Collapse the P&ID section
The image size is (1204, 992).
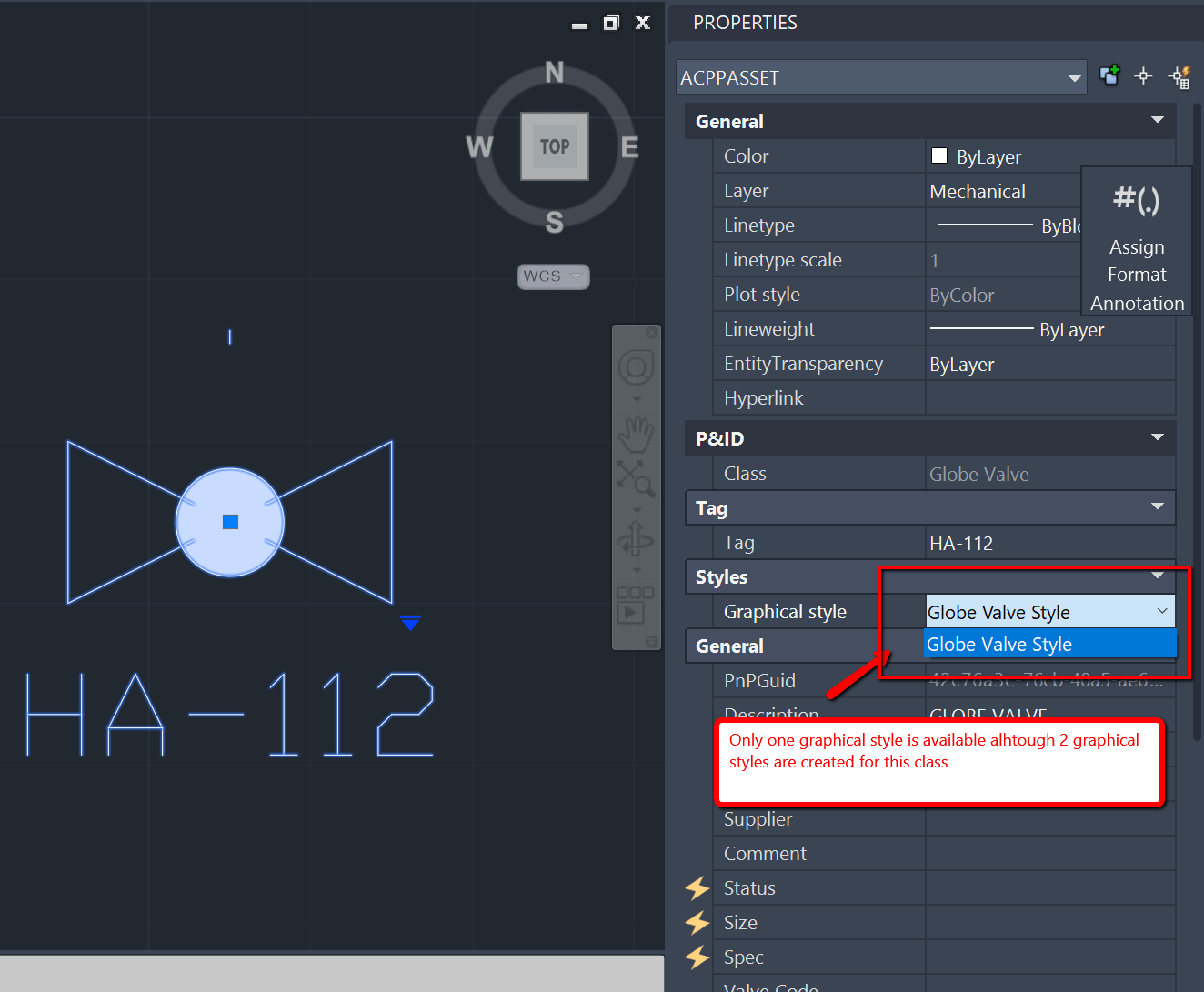tap(1158, 437)
